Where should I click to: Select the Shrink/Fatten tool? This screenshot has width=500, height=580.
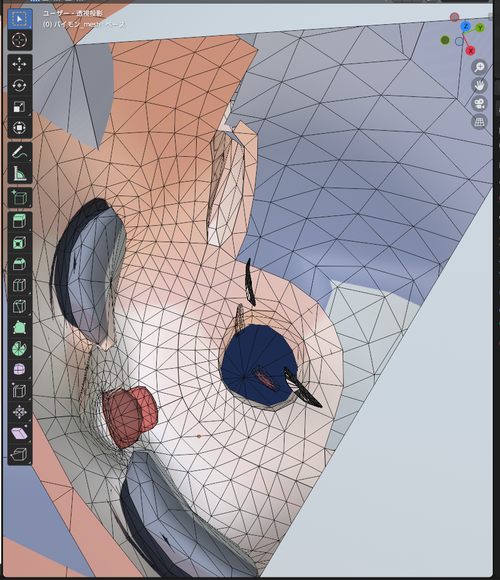(x=19, y=412)
